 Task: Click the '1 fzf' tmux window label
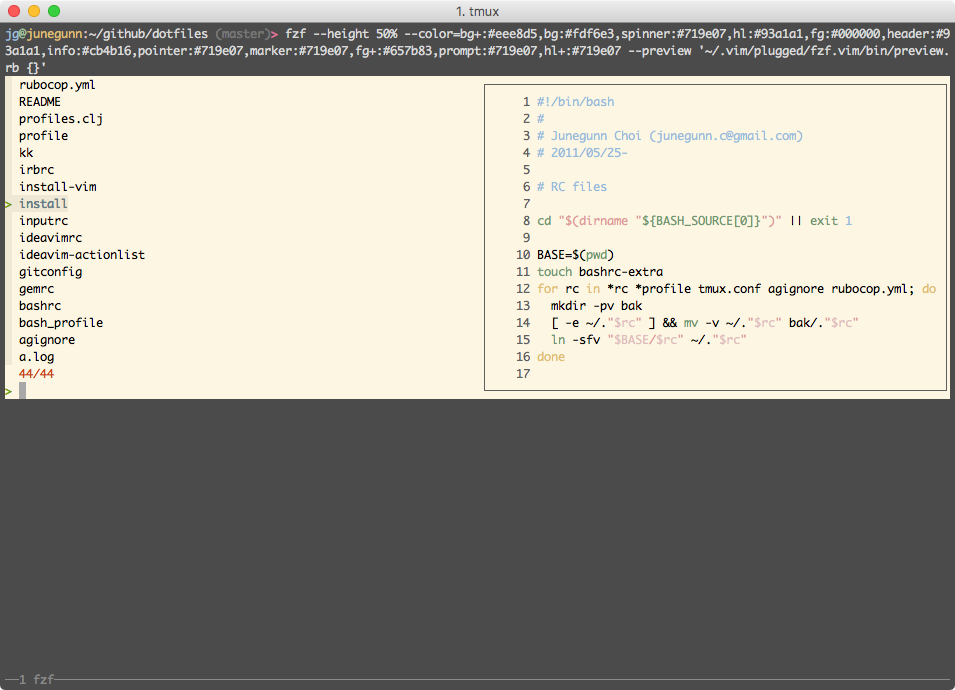(x=37, y=678)
